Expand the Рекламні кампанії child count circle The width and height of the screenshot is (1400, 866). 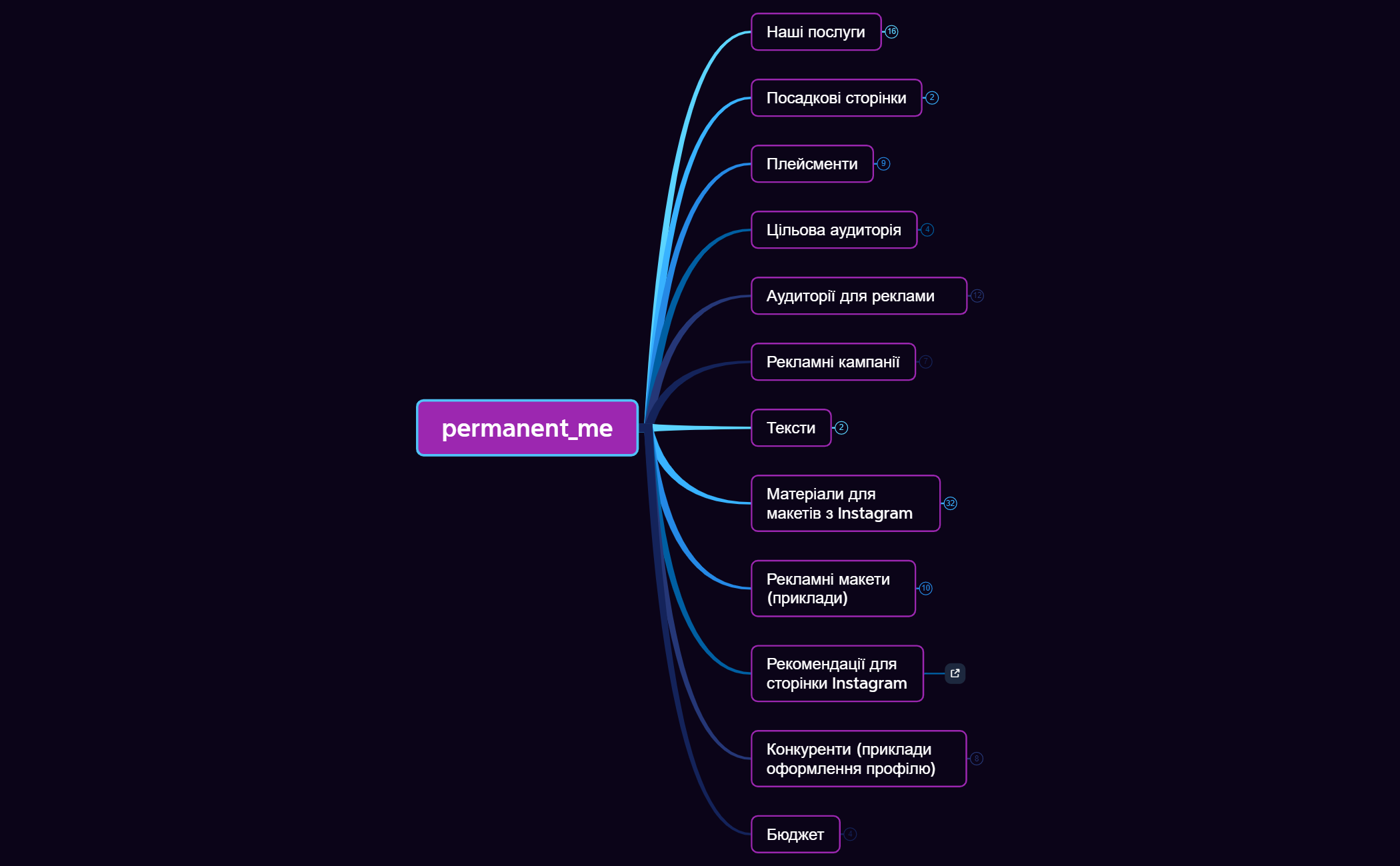925,362
